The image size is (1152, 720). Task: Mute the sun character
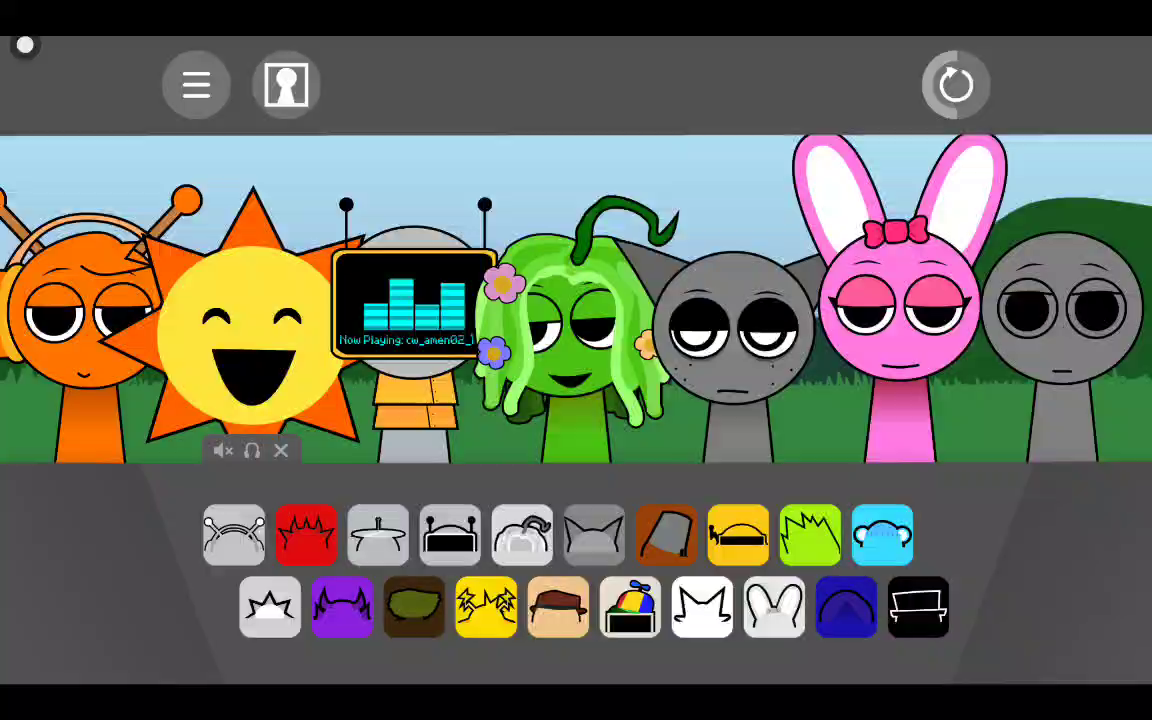[222, 451]
